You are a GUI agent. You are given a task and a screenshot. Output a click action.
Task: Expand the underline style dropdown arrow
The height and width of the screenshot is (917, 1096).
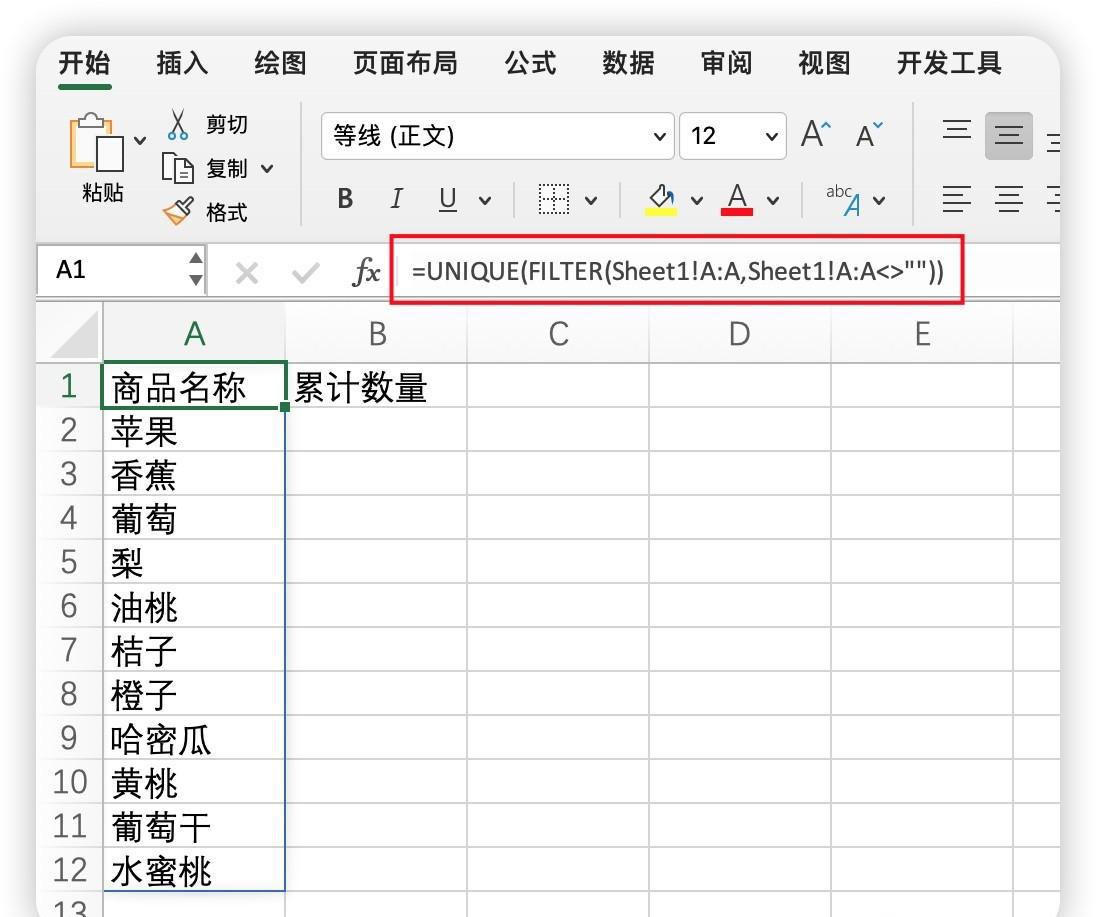485,201
